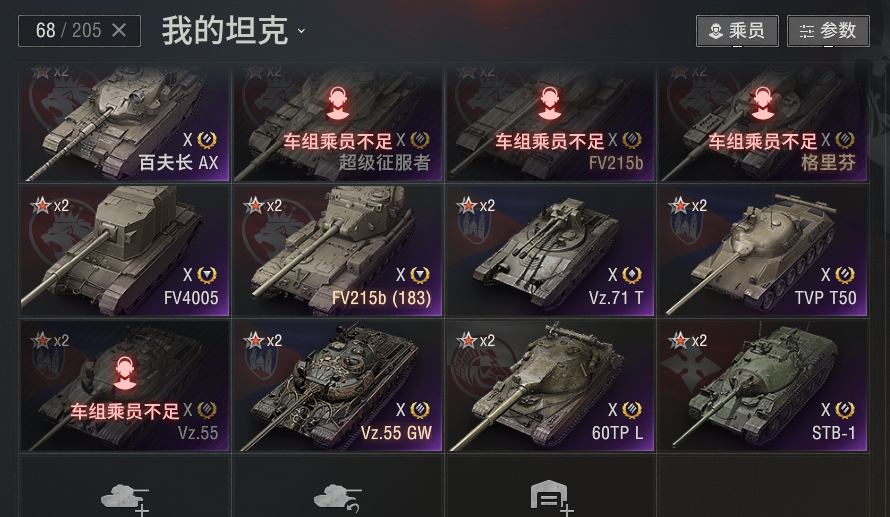This screenshot has width=890, height=517.
Task: Click the buy new tank slot icon
Action: pos(125,498)
